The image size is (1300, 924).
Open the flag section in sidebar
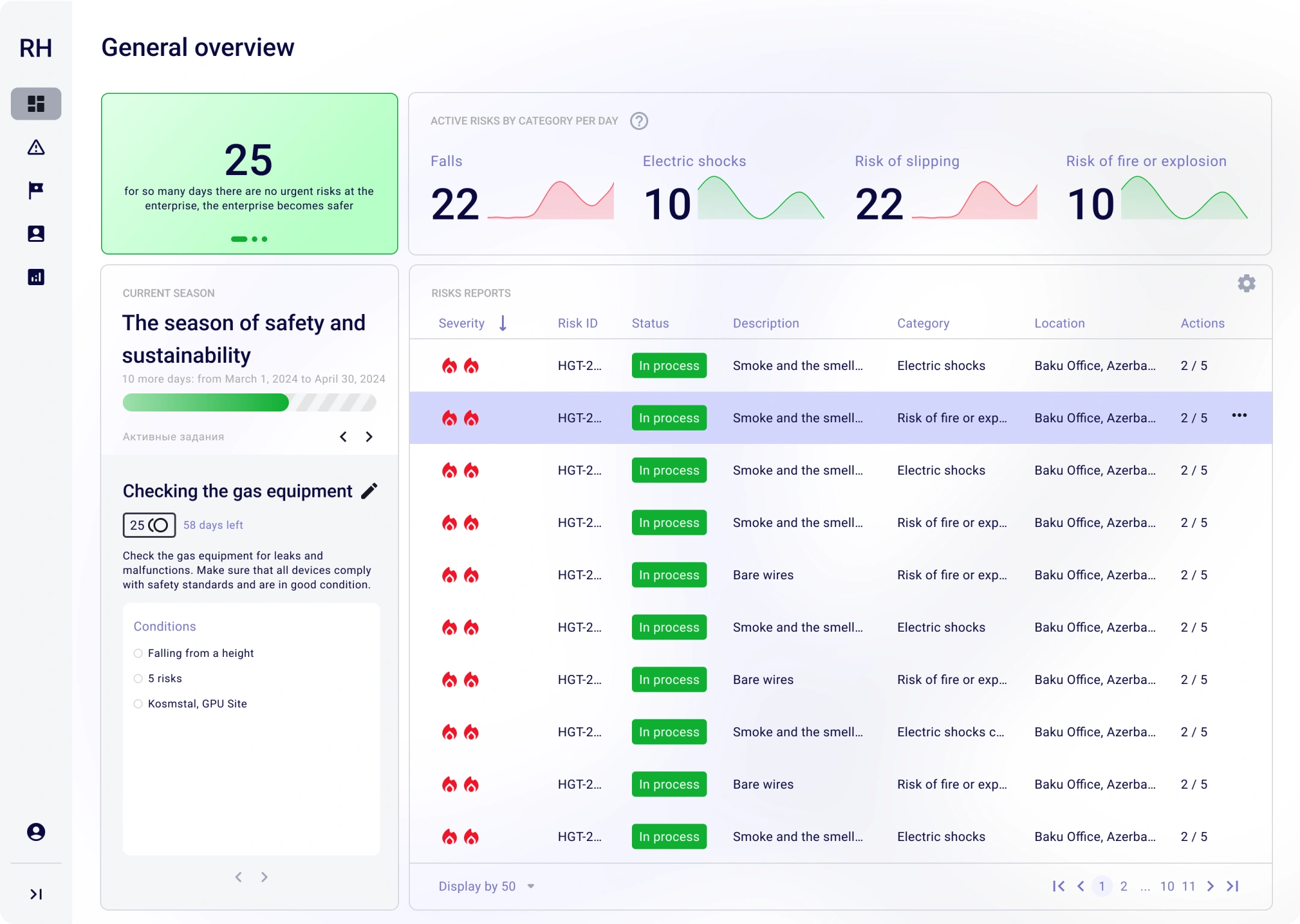[x=36, y=190]
